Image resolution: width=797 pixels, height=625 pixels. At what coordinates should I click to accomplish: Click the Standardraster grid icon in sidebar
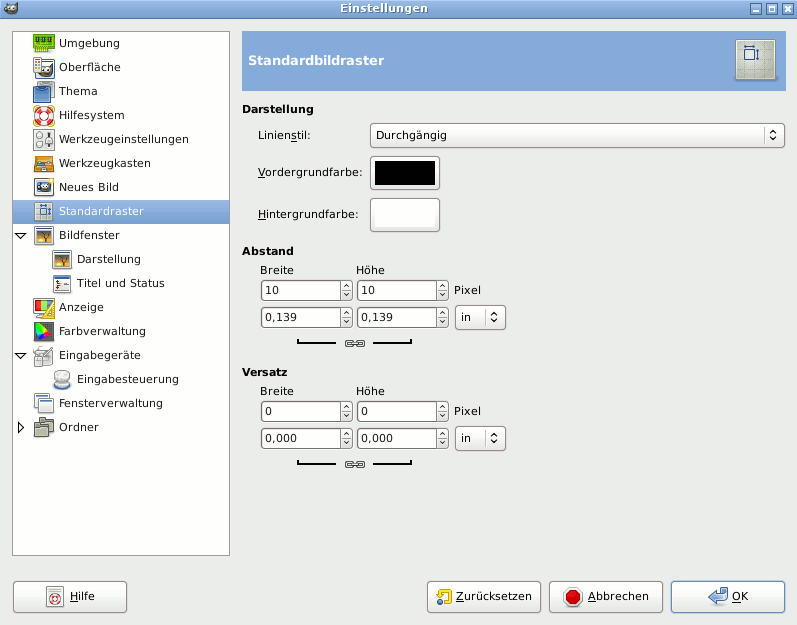[44, 211]
